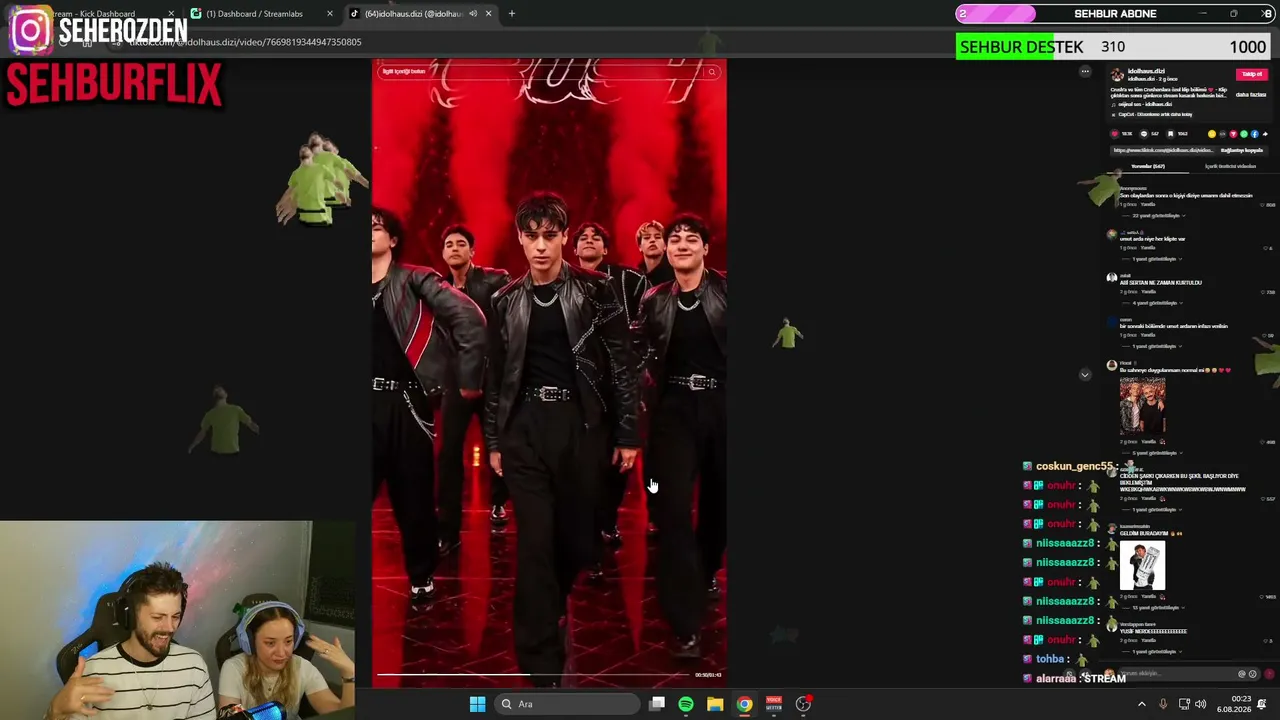The height and width of the screenshot is (720, 1280).
Task: Open the idolhaus.dizi profile avatar
Action: click(x=1117, y=75)
